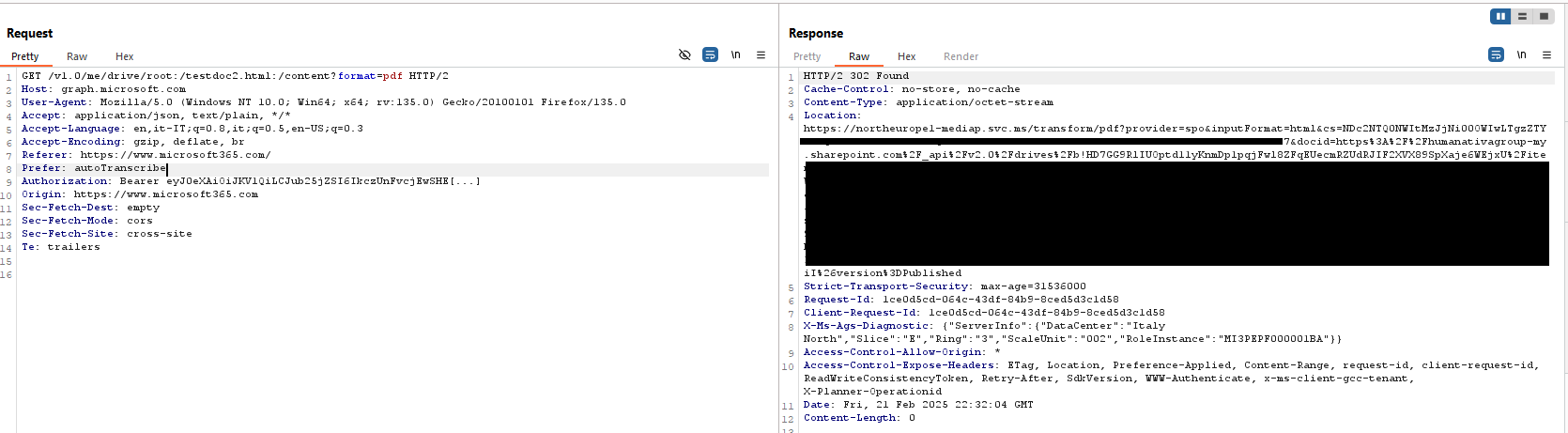The image size is (1568, 433).
Task: Toggle word wrap icon in Request panel
Action: (711, 55)
